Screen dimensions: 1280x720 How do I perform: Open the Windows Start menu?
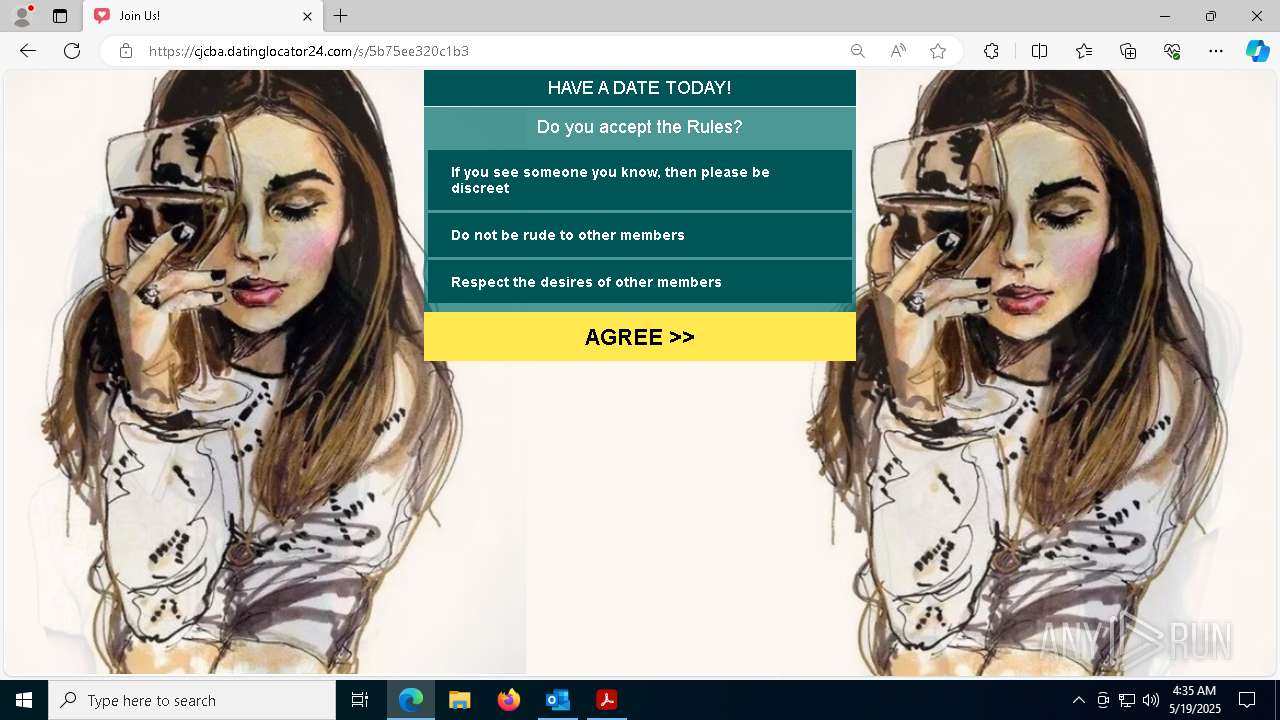pos(24,700)
